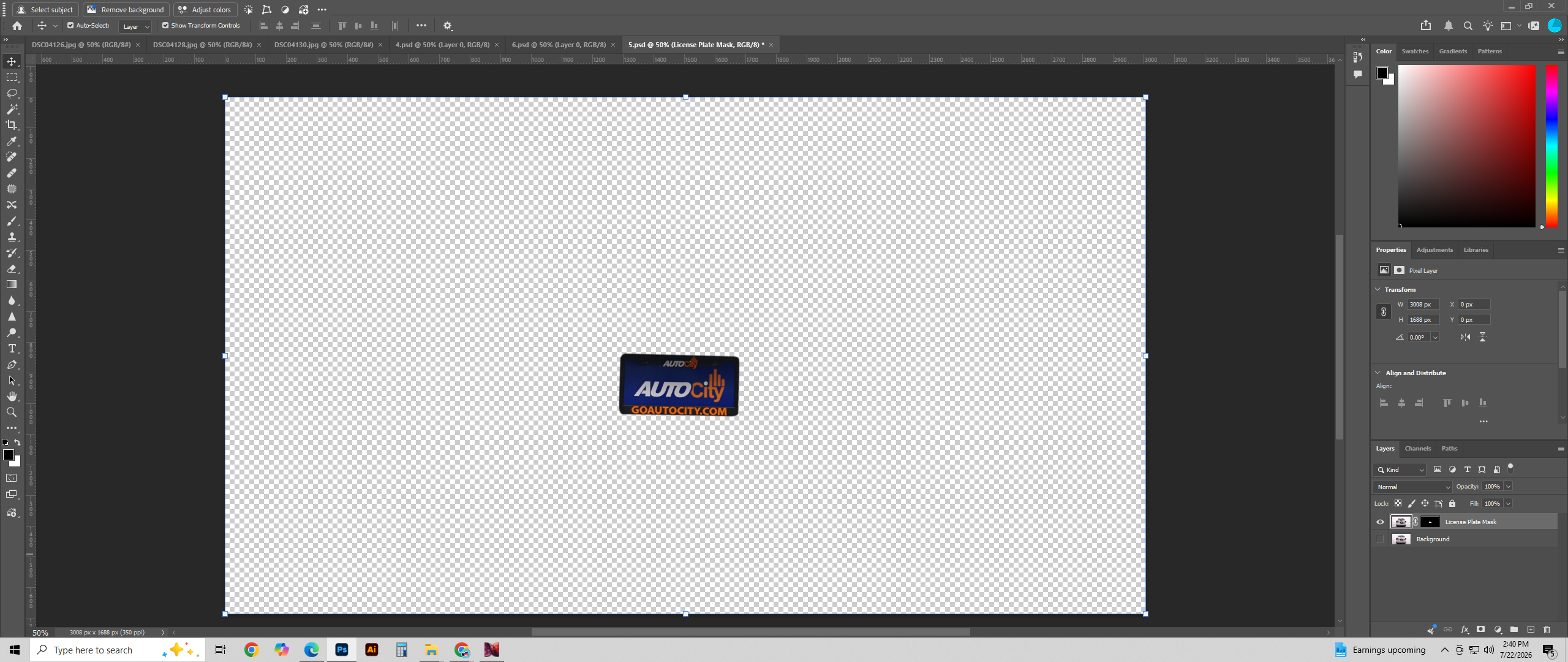Select the Rectangular Marquee tool
The image size is (1568, 662).
pos(12,77)
